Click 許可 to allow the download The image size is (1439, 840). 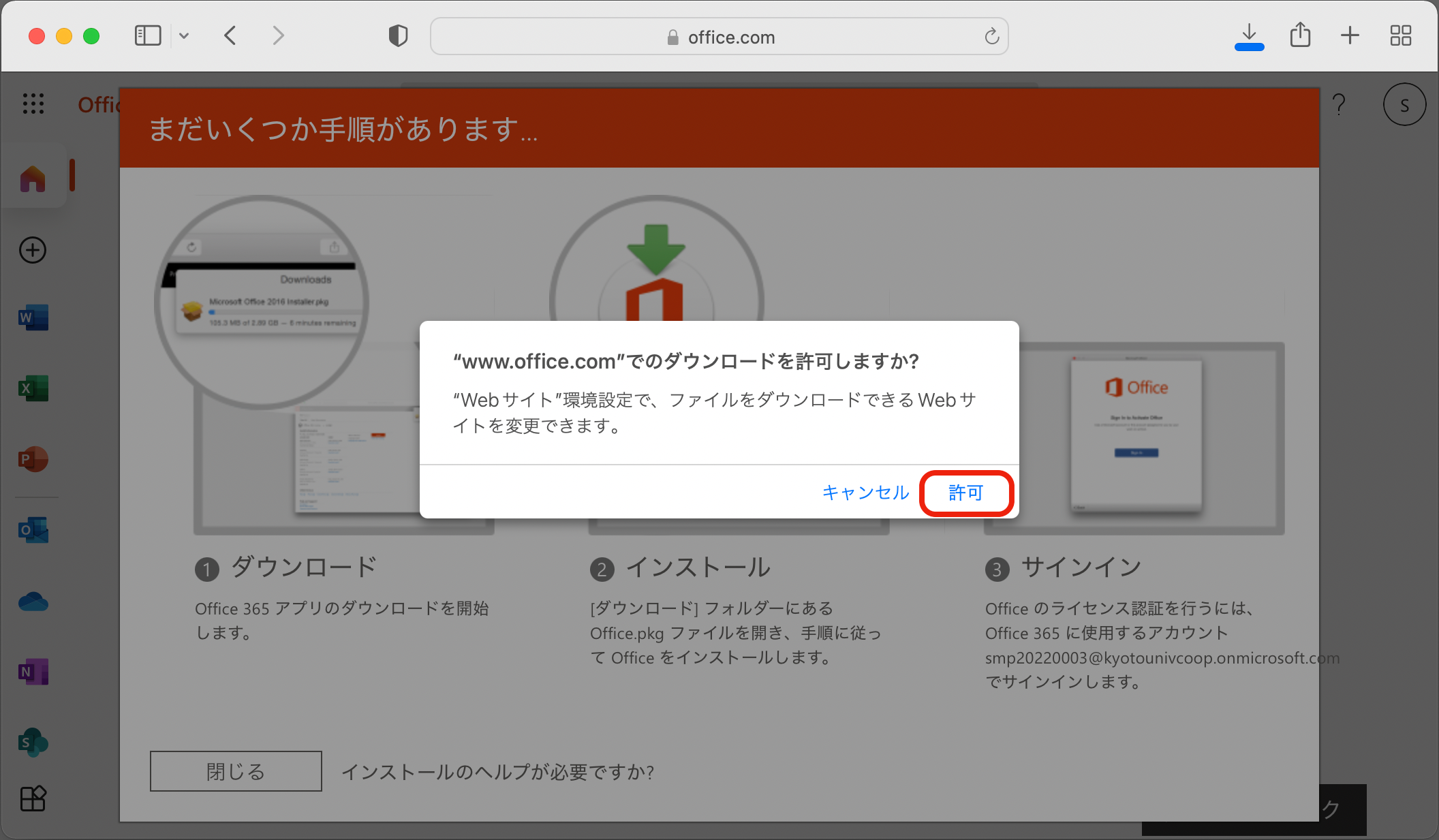(965, 493)
